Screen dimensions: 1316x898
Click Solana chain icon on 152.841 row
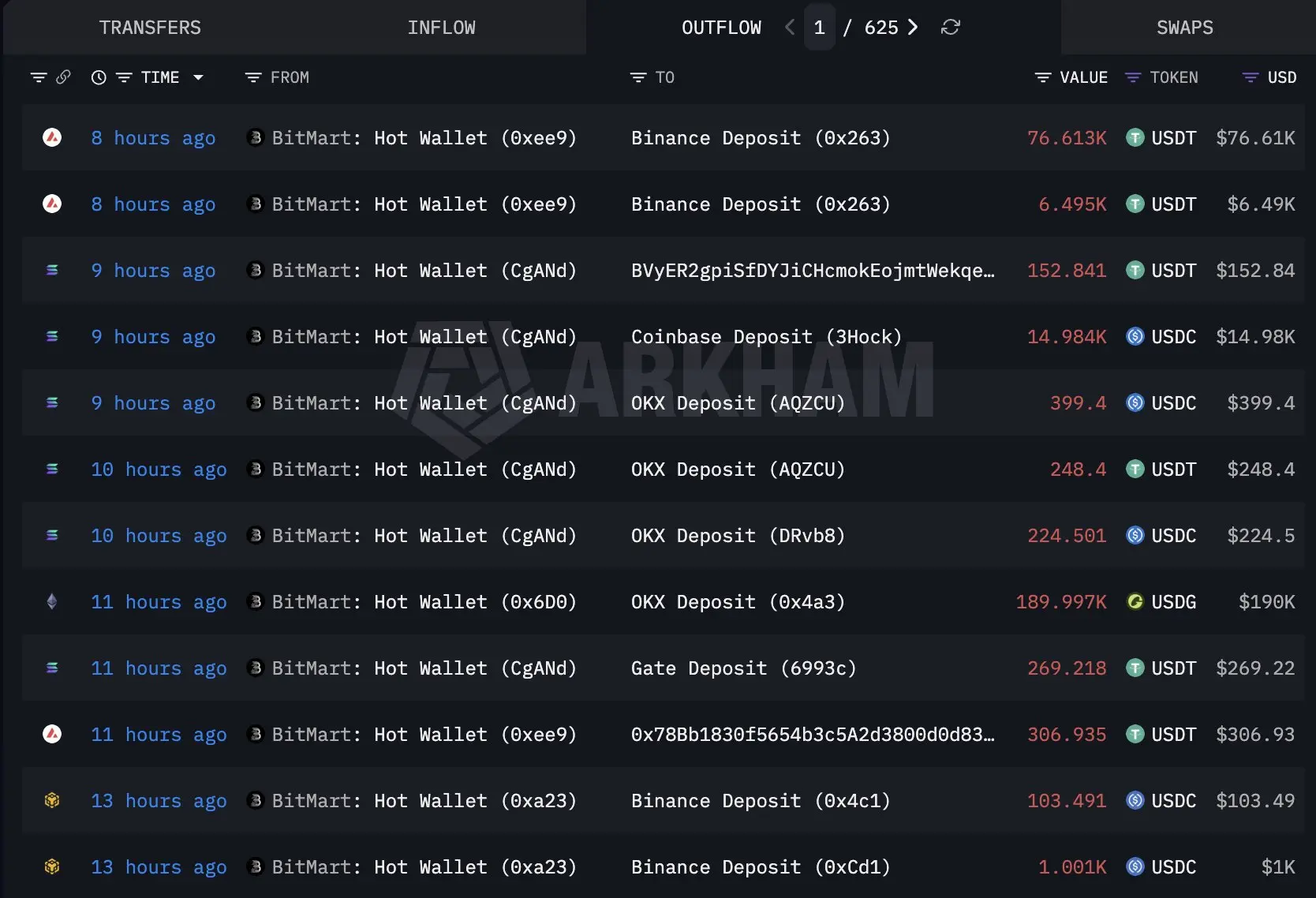[x=52, y=270]
